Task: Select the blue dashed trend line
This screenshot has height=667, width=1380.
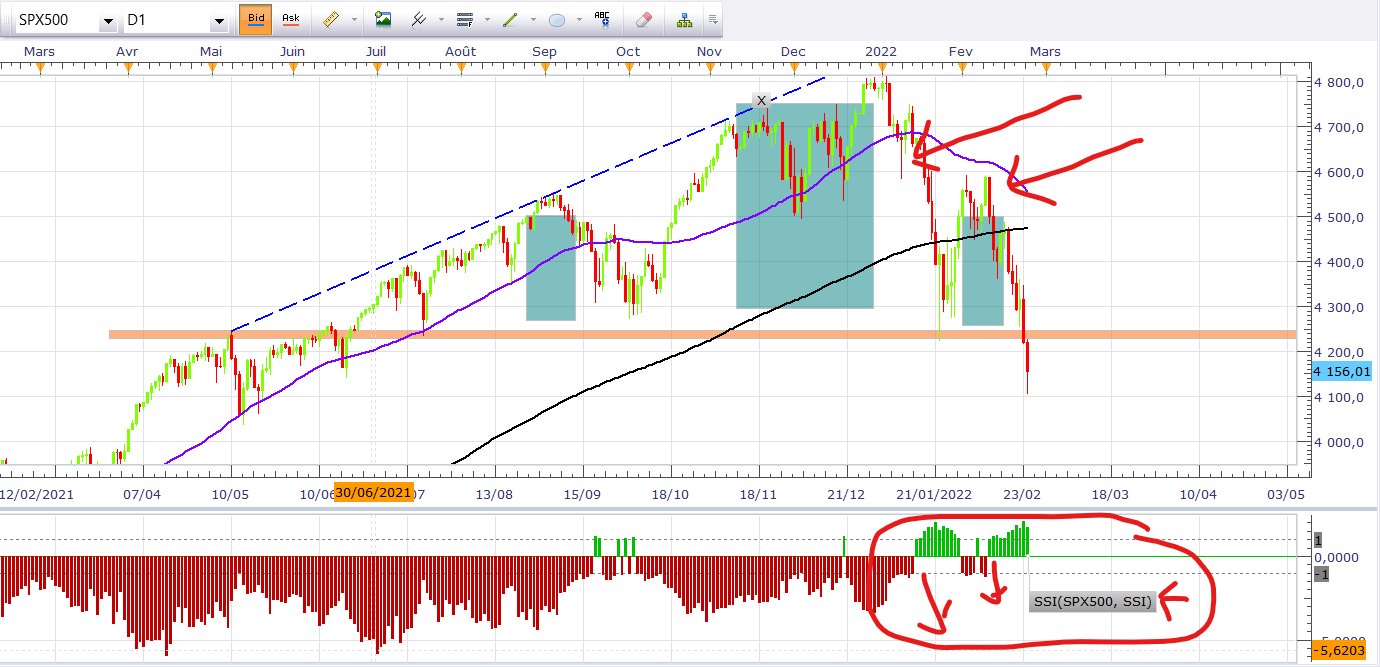Action: coord(528,203)
